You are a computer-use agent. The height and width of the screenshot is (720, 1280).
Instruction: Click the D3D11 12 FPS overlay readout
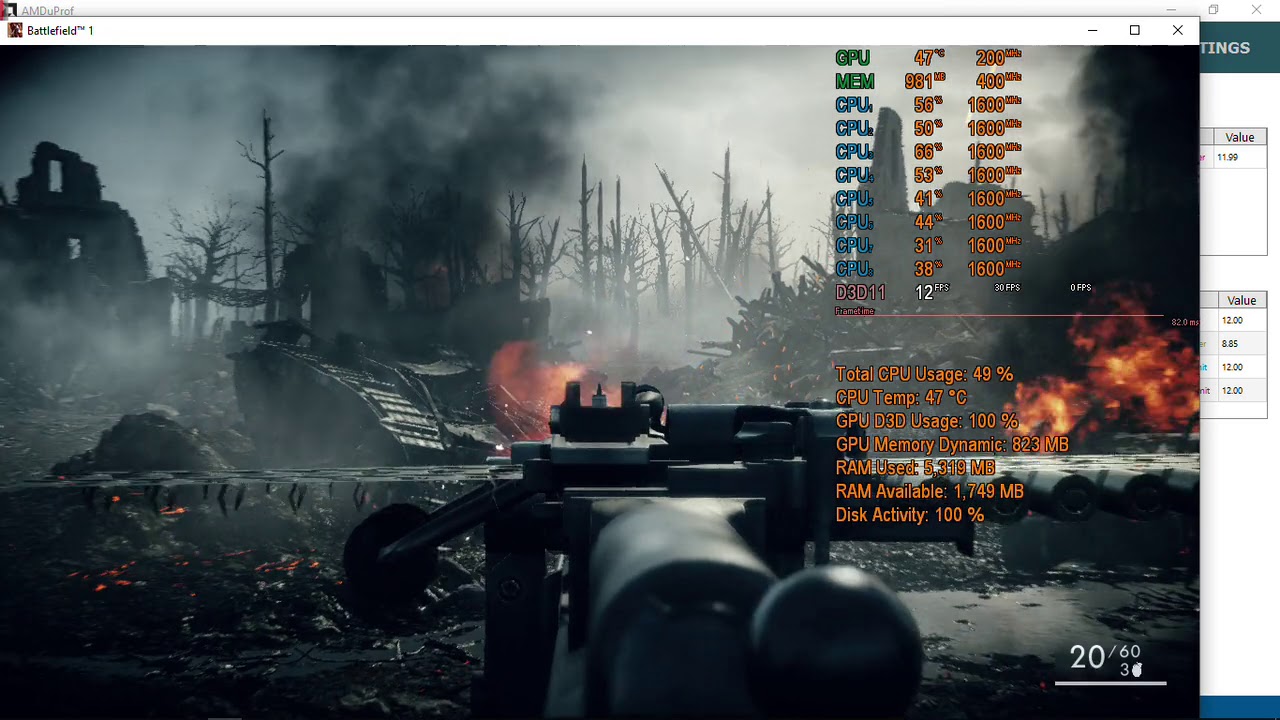click(x=892, y=292)
